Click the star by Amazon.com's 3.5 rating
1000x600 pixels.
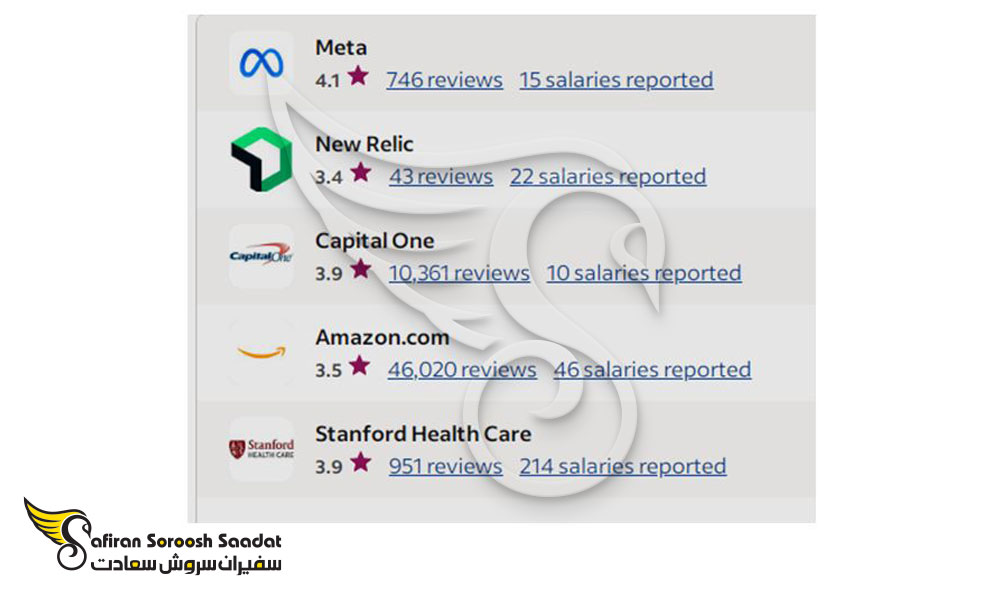click(x=360, y=365)
